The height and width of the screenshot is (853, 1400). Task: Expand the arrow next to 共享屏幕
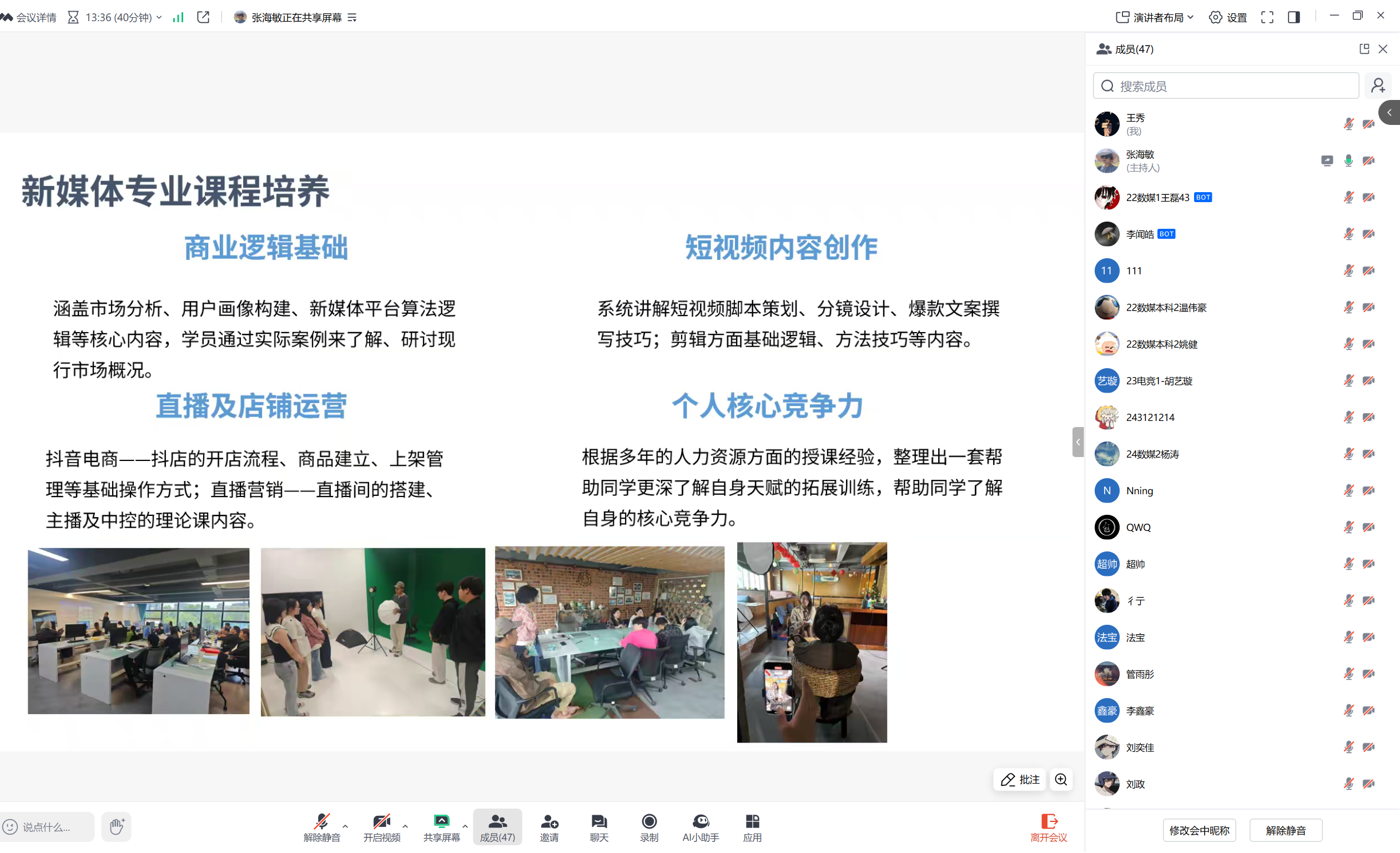[465, 827]
